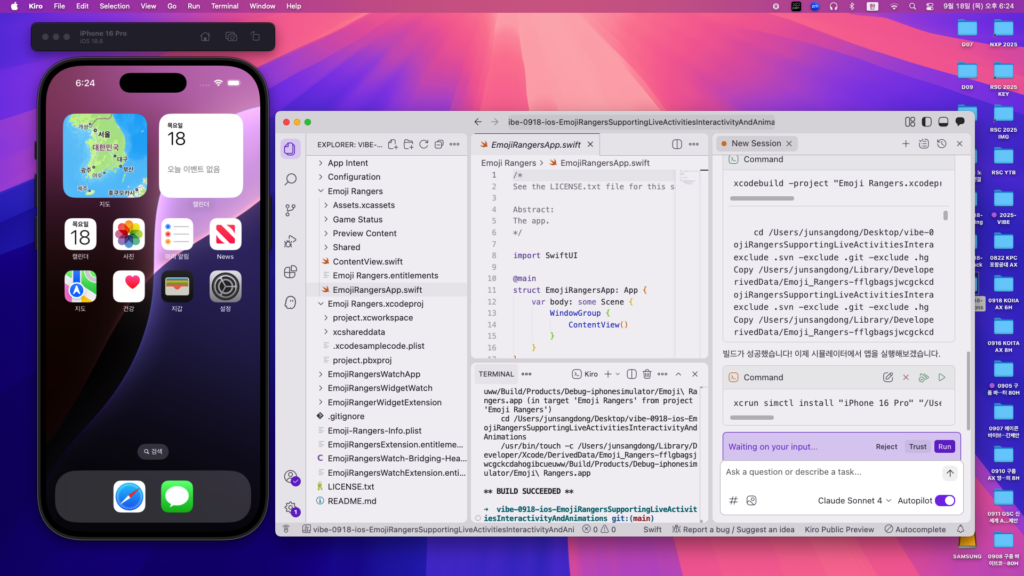The image size is (1024, 576).
Task: Open chat history clock icon
Action: click(x=941, y=144)
